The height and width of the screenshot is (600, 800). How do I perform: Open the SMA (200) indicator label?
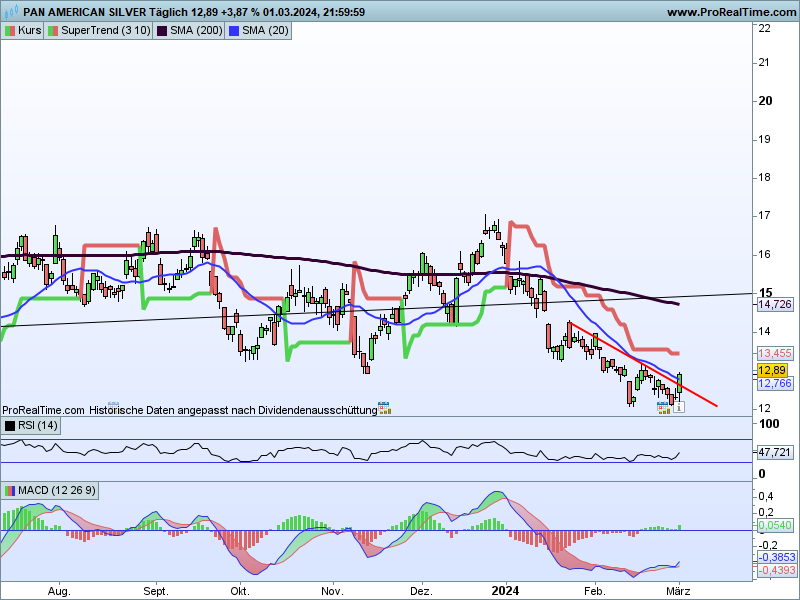196,31
